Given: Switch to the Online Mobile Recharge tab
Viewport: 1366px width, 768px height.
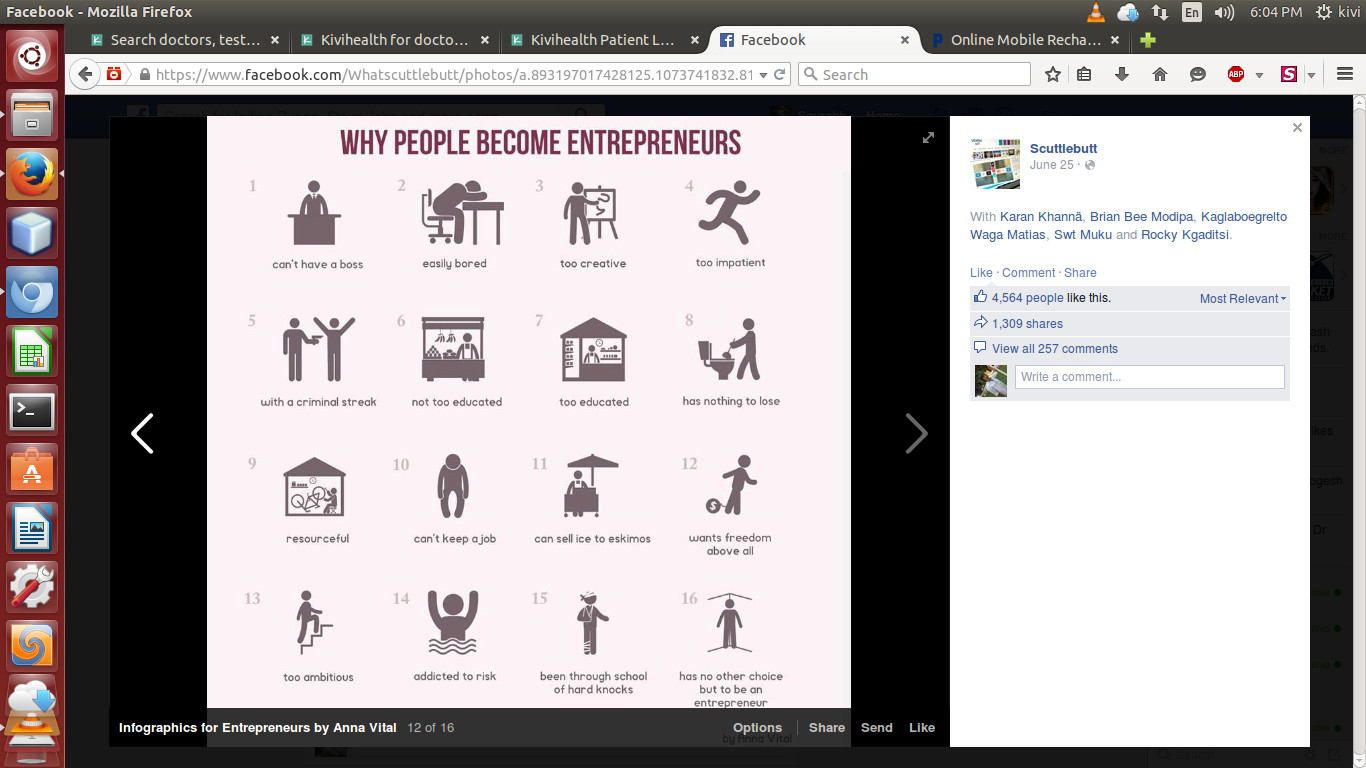Looking at the screenshot, I should coord(1024,40).
